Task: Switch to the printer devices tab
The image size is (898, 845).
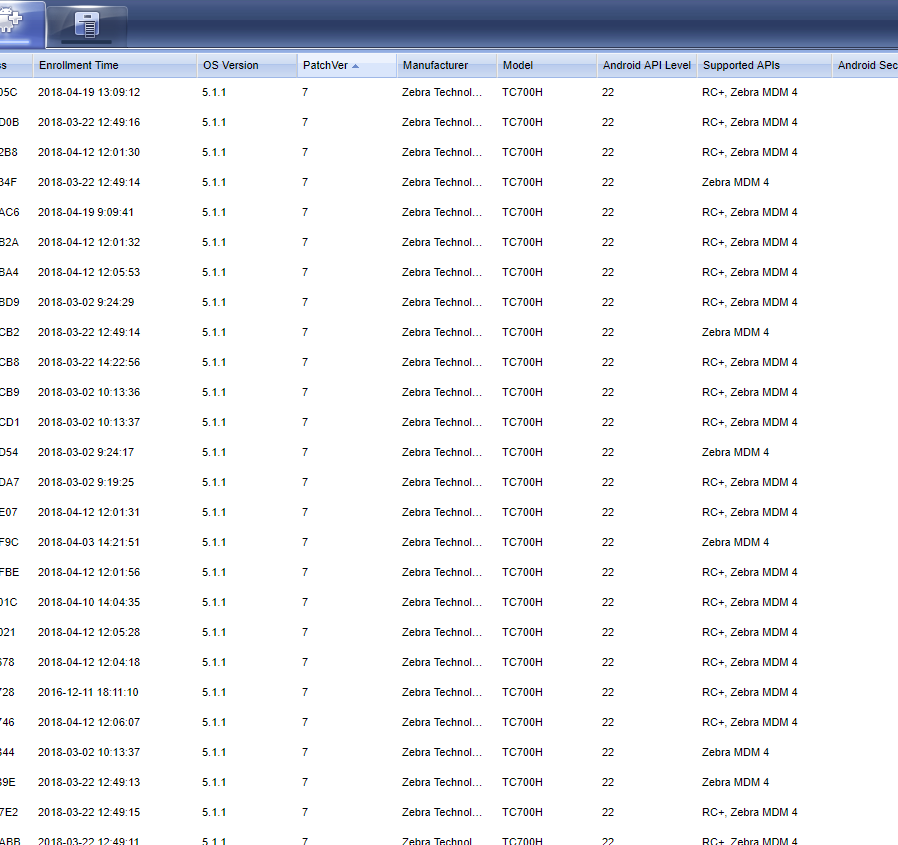Action: click(87, 26)
